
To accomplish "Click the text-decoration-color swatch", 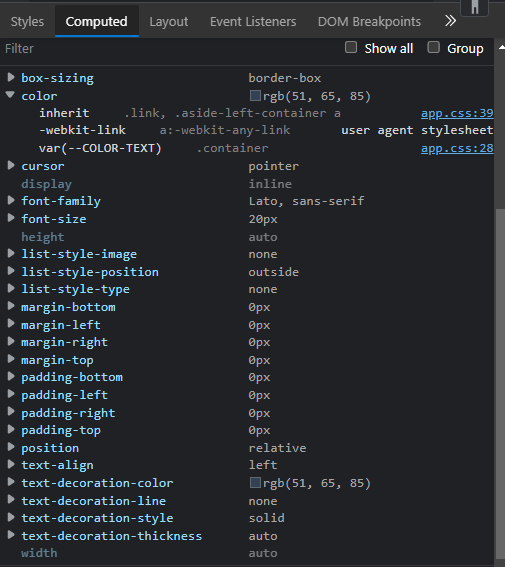I will point(255,483).
